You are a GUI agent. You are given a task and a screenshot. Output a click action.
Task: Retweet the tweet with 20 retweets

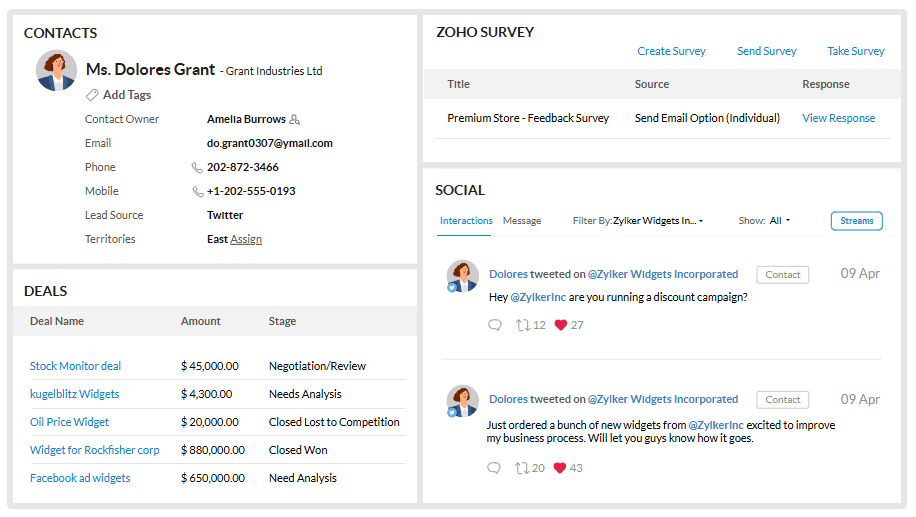[x=522, y=468]
